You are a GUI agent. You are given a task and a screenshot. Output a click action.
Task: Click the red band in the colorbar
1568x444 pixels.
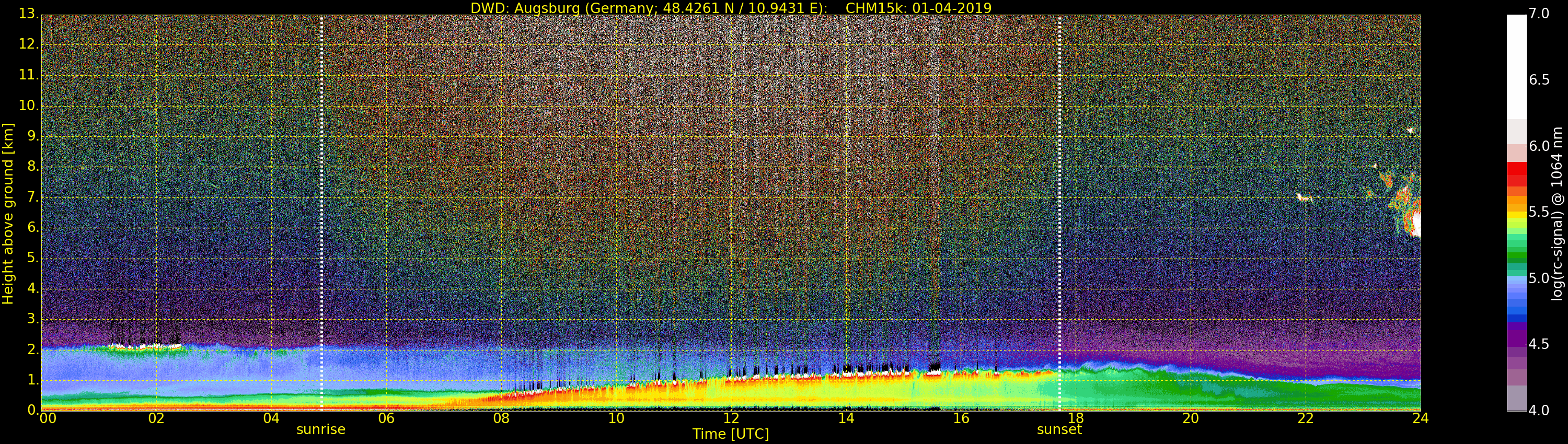[x=1516, y=174]
